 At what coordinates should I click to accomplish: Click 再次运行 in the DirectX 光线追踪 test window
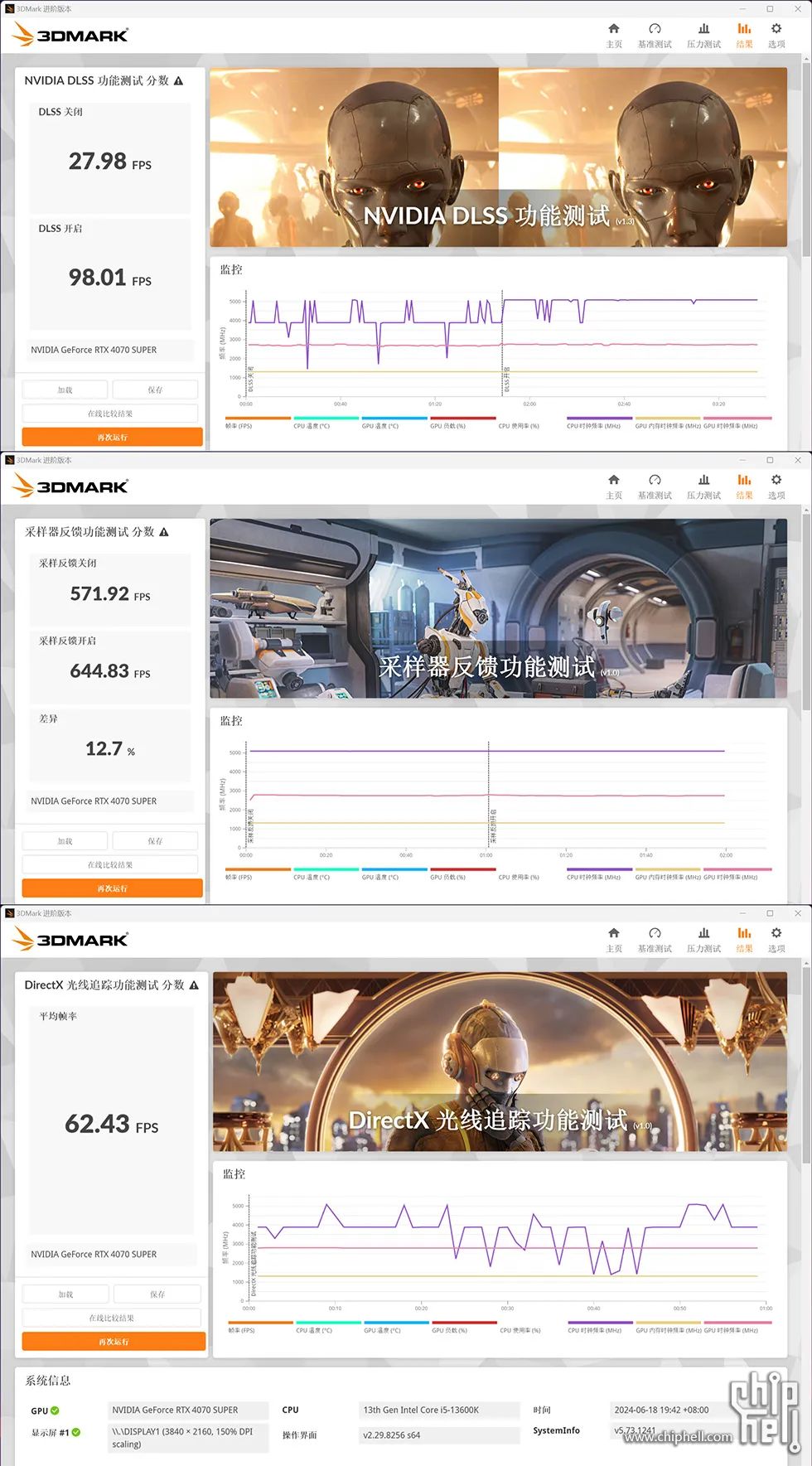[x=114, y=1342]
